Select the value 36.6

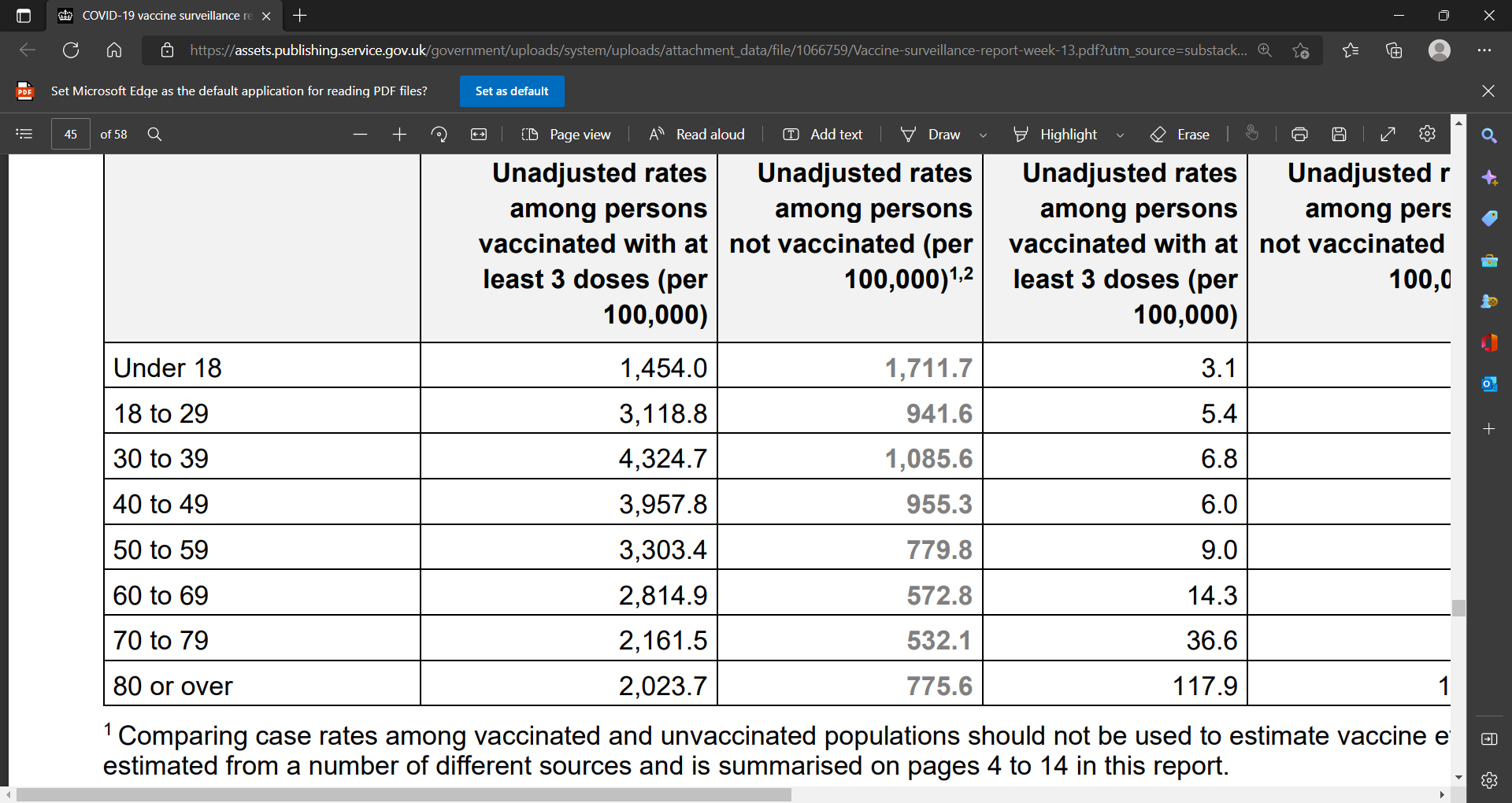1212,640
